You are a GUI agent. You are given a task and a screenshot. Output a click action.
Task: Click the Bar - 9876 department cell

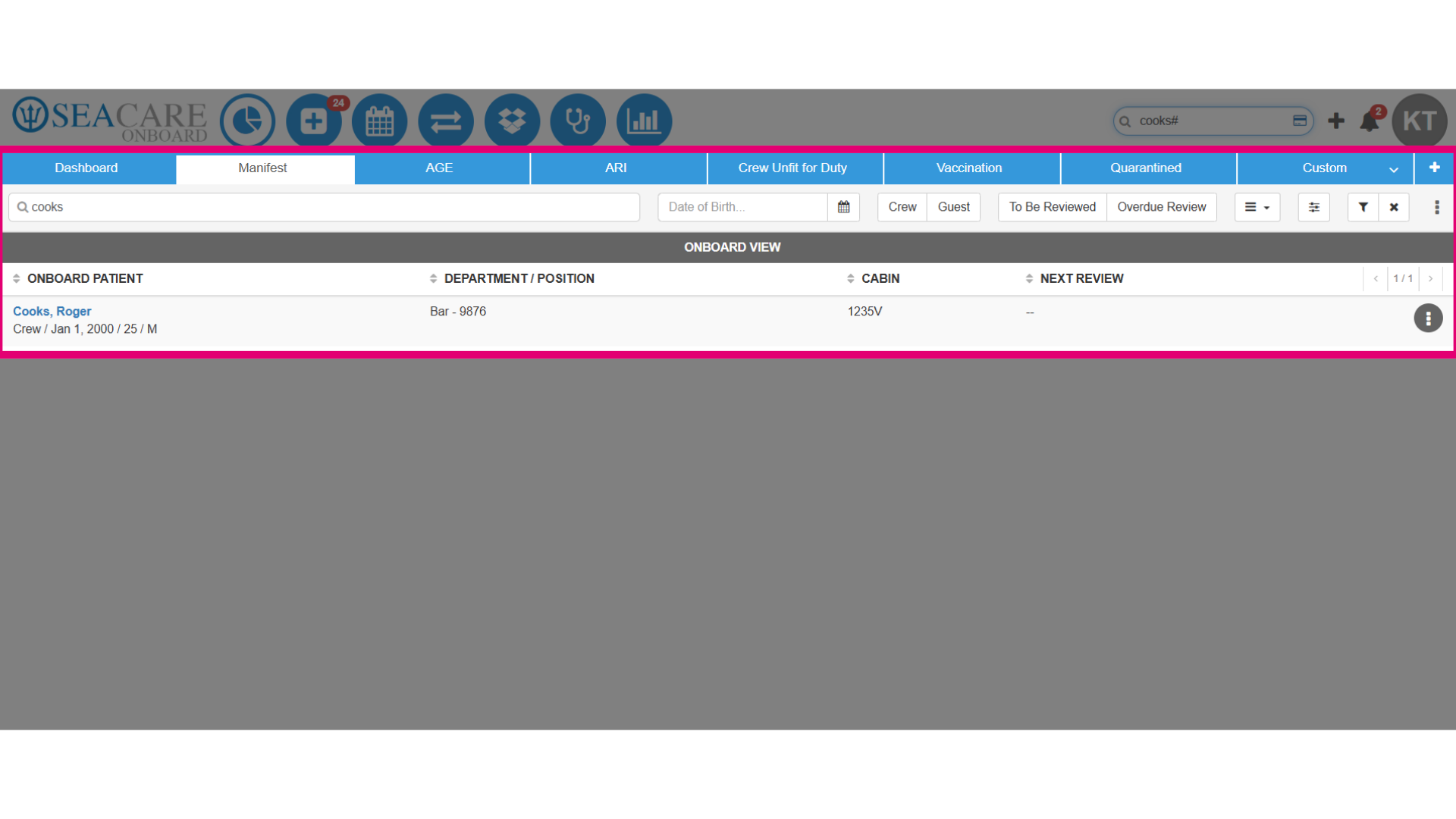pos(458,312)
